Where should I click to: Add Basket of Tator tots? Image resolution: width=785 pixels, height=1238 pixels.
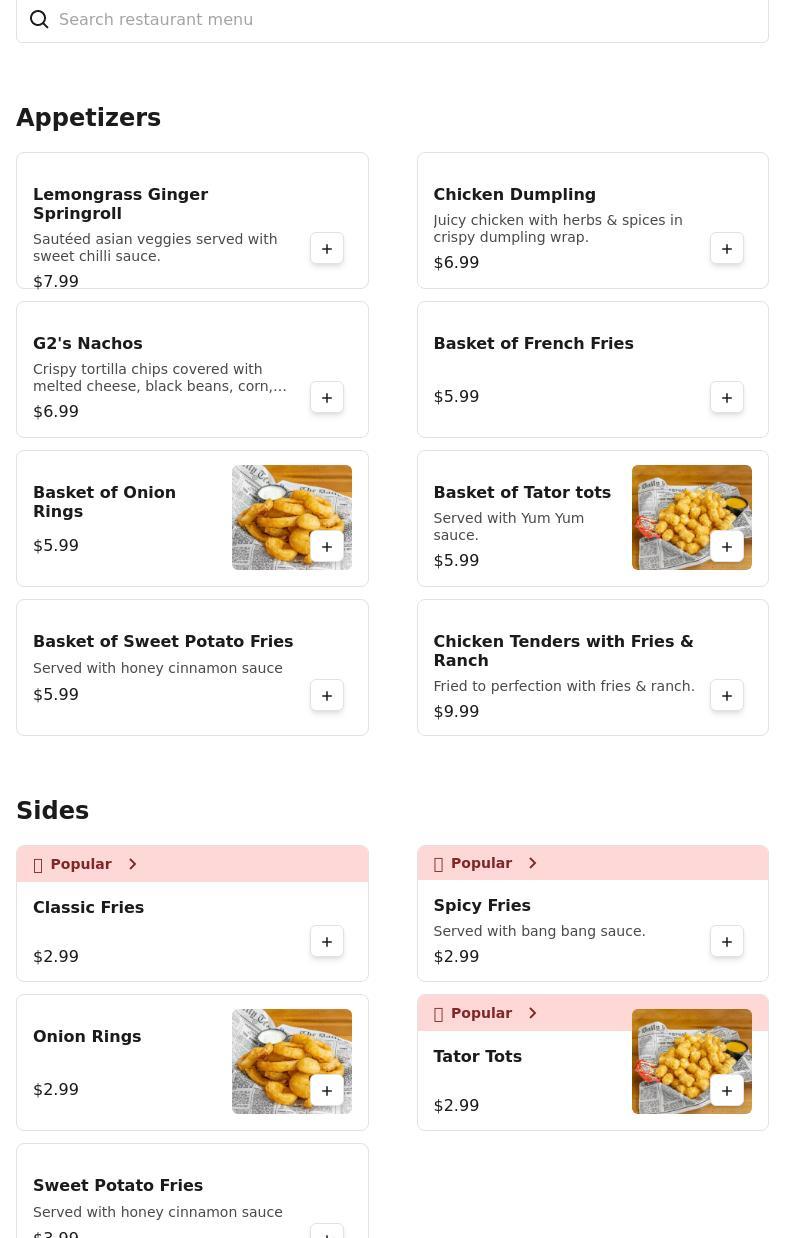(x=727, y=547)
